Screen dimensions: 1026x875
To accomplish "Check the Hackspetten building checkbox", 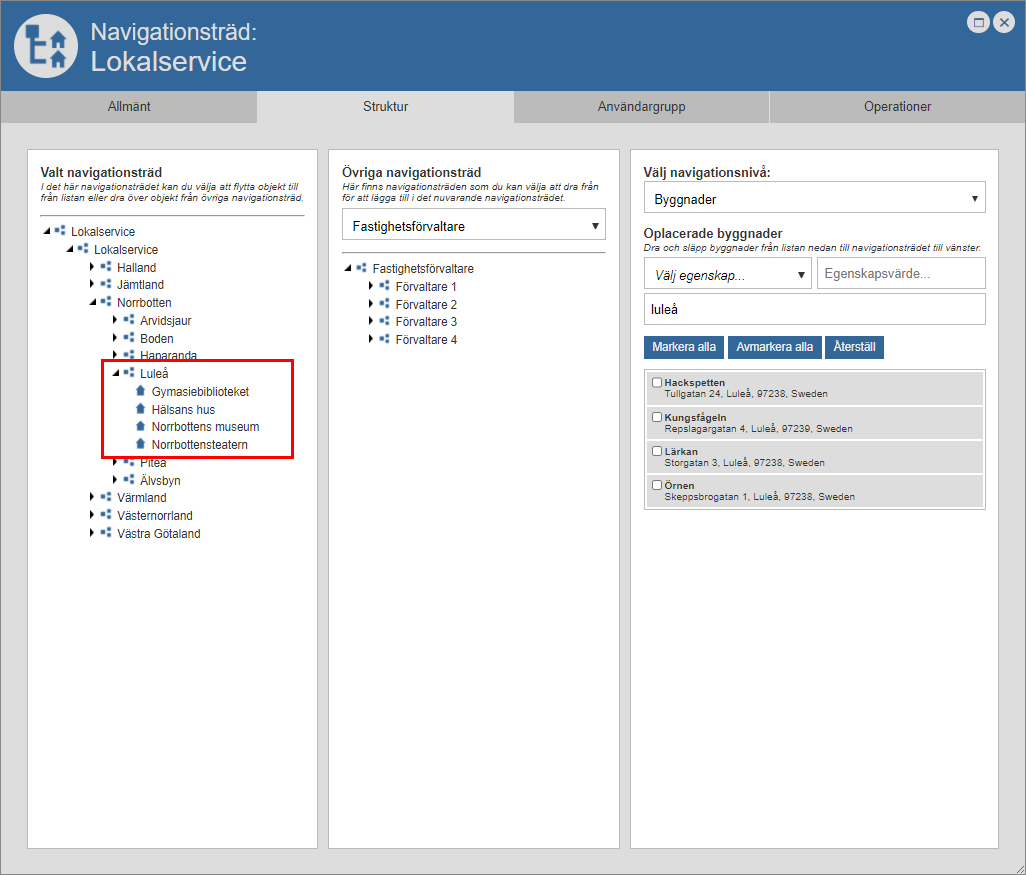I will point(657,382).
